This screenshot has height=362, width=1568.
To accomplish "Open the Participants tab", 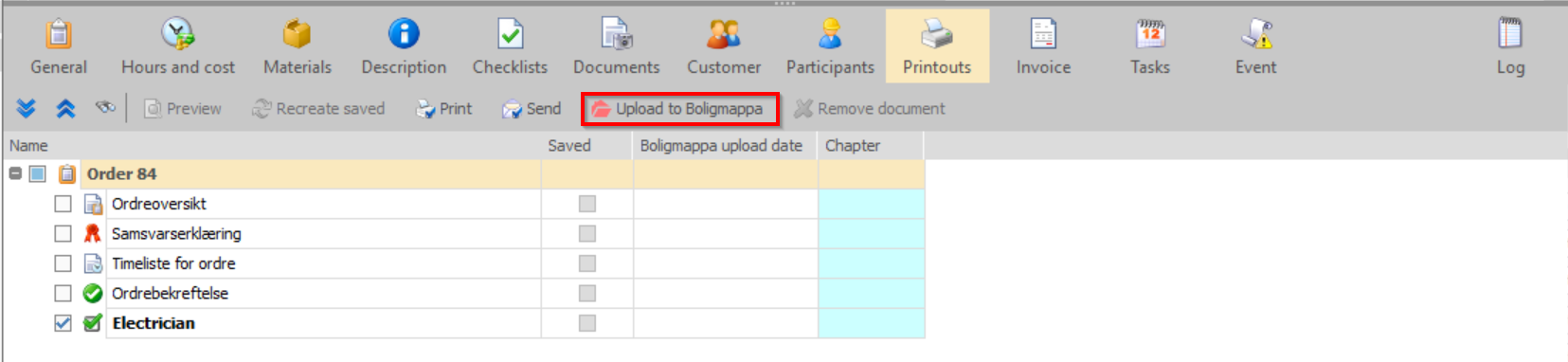I will coord(830,46).
